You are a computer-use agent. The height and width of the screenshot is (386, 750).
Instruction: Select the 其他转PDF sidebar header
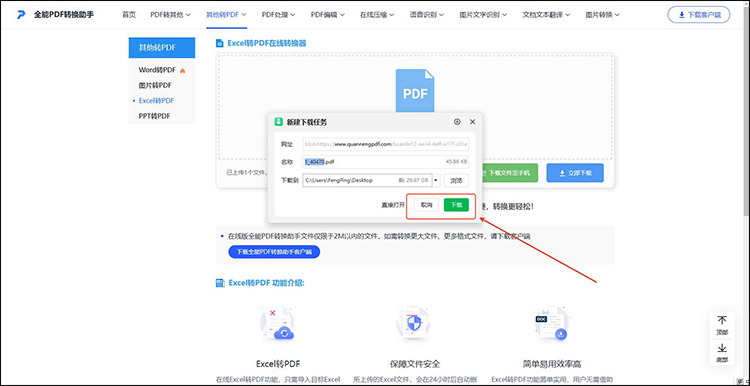pos(162,48)
